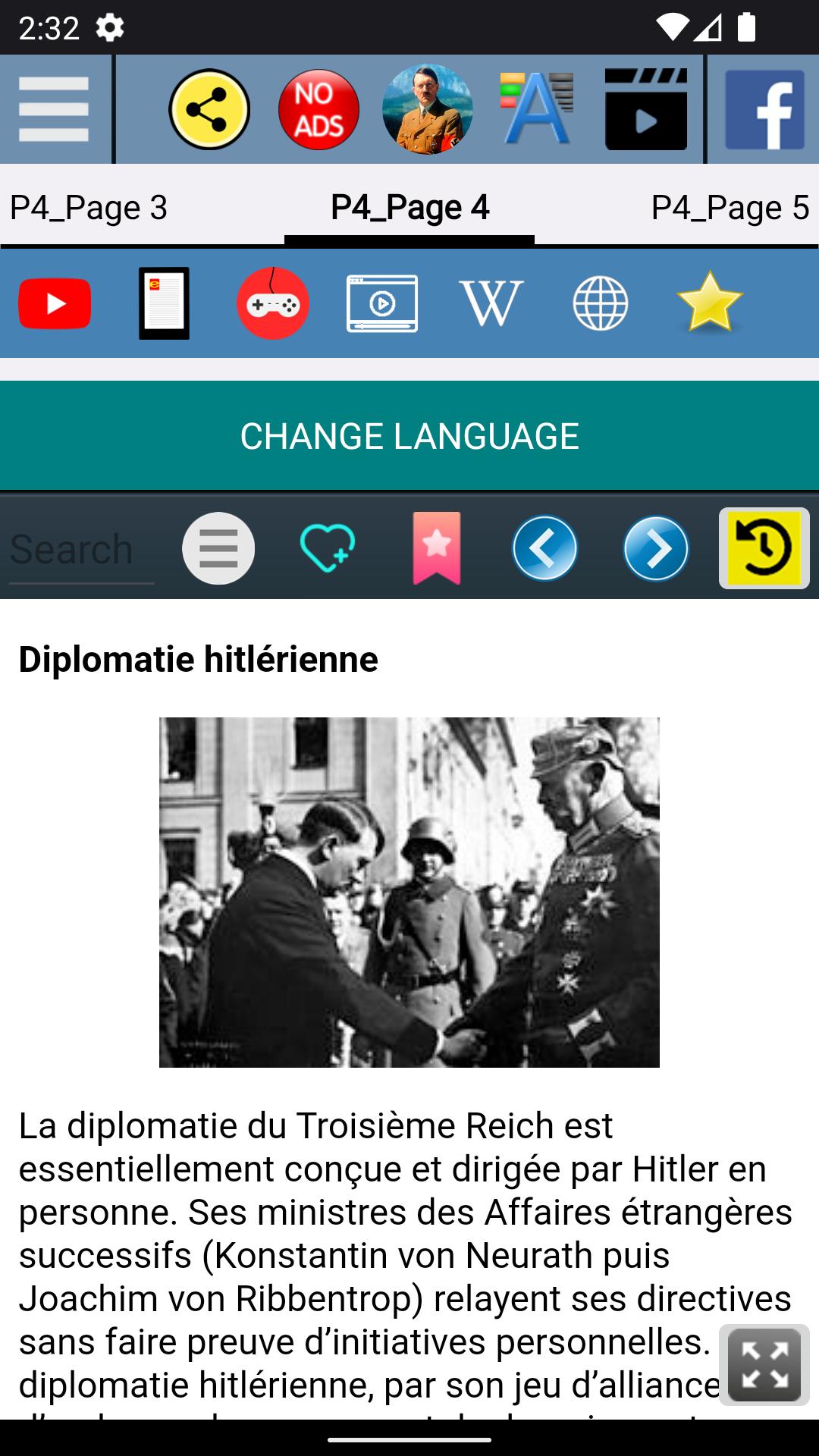Open the YouTube icon
Screen dimensions: 819x1456
click(x=55, y=303)
